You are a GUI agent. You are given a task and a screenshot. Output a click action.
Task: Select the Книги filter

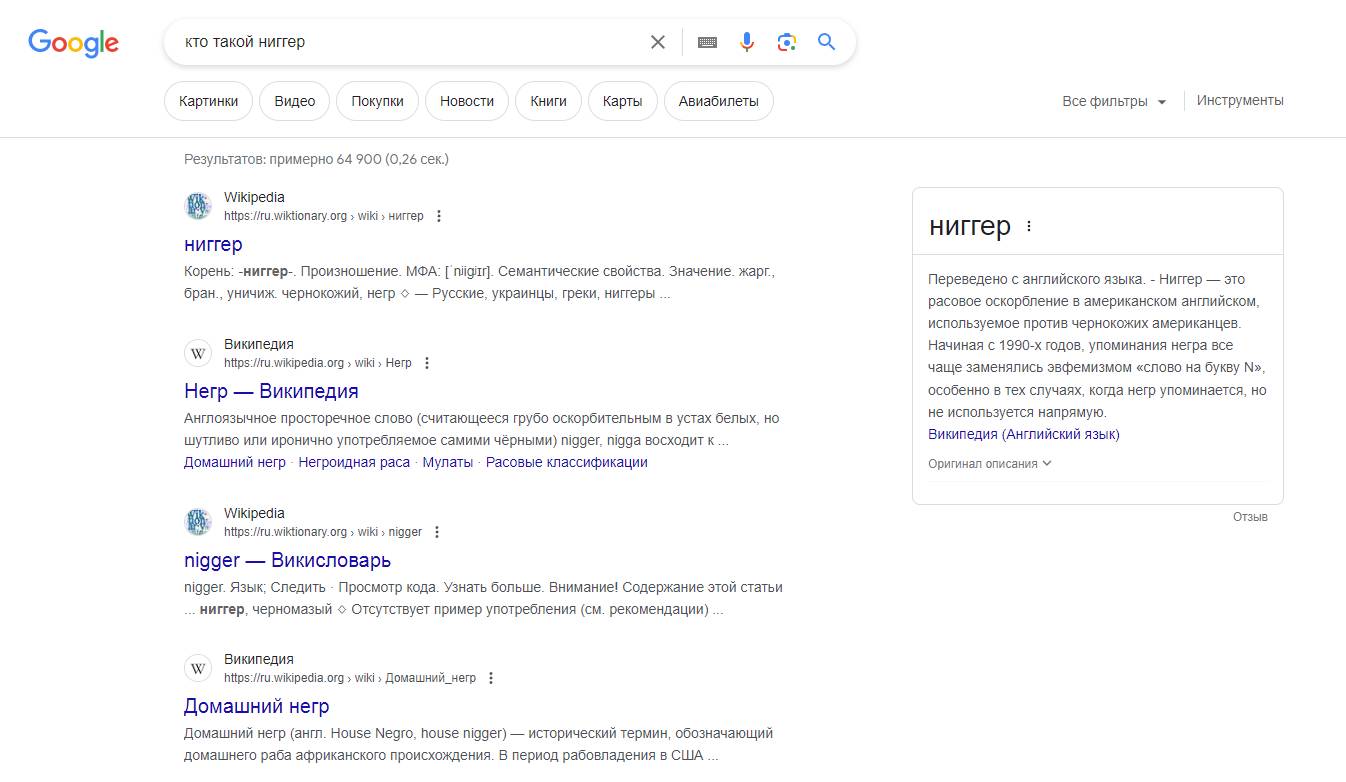pos(549,101)
